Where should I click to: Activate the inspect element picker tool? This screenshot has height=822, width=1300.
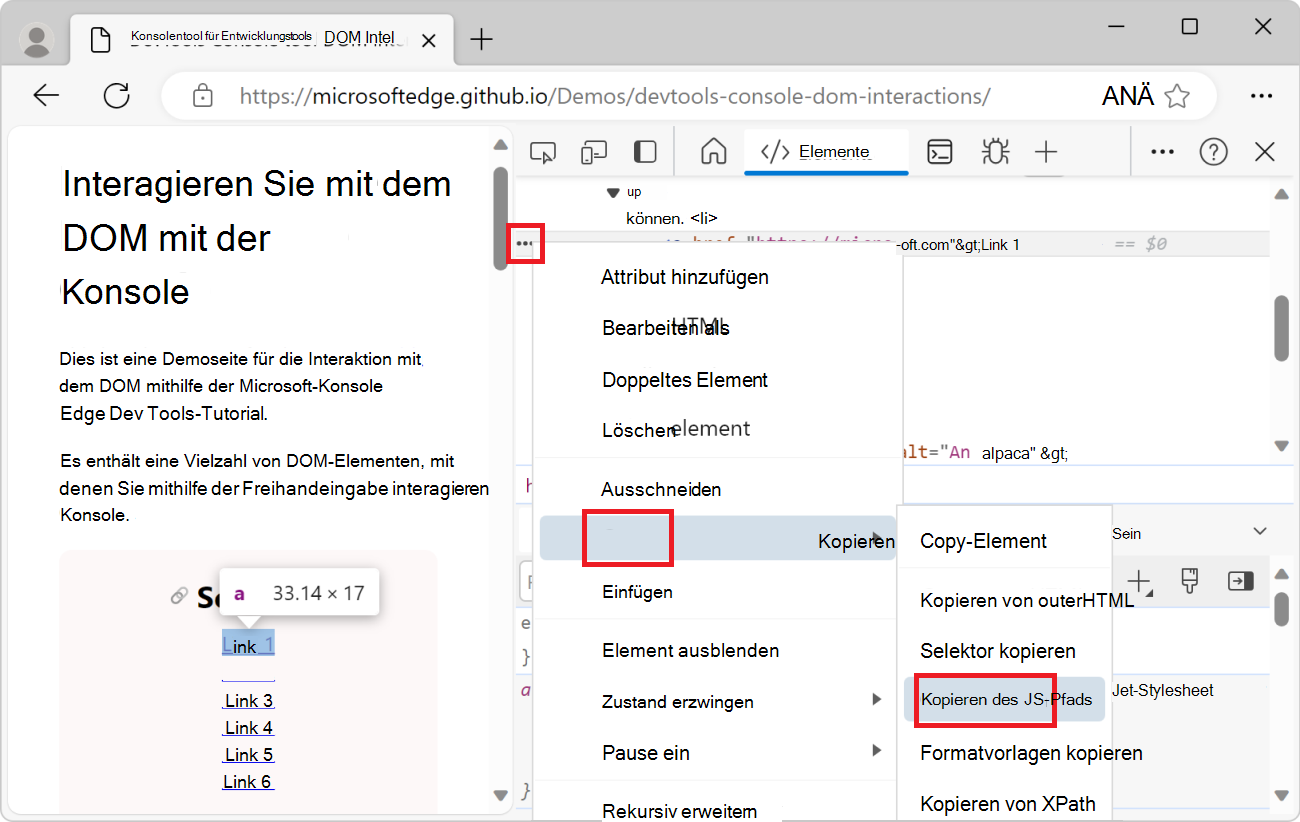click(543, 152)
